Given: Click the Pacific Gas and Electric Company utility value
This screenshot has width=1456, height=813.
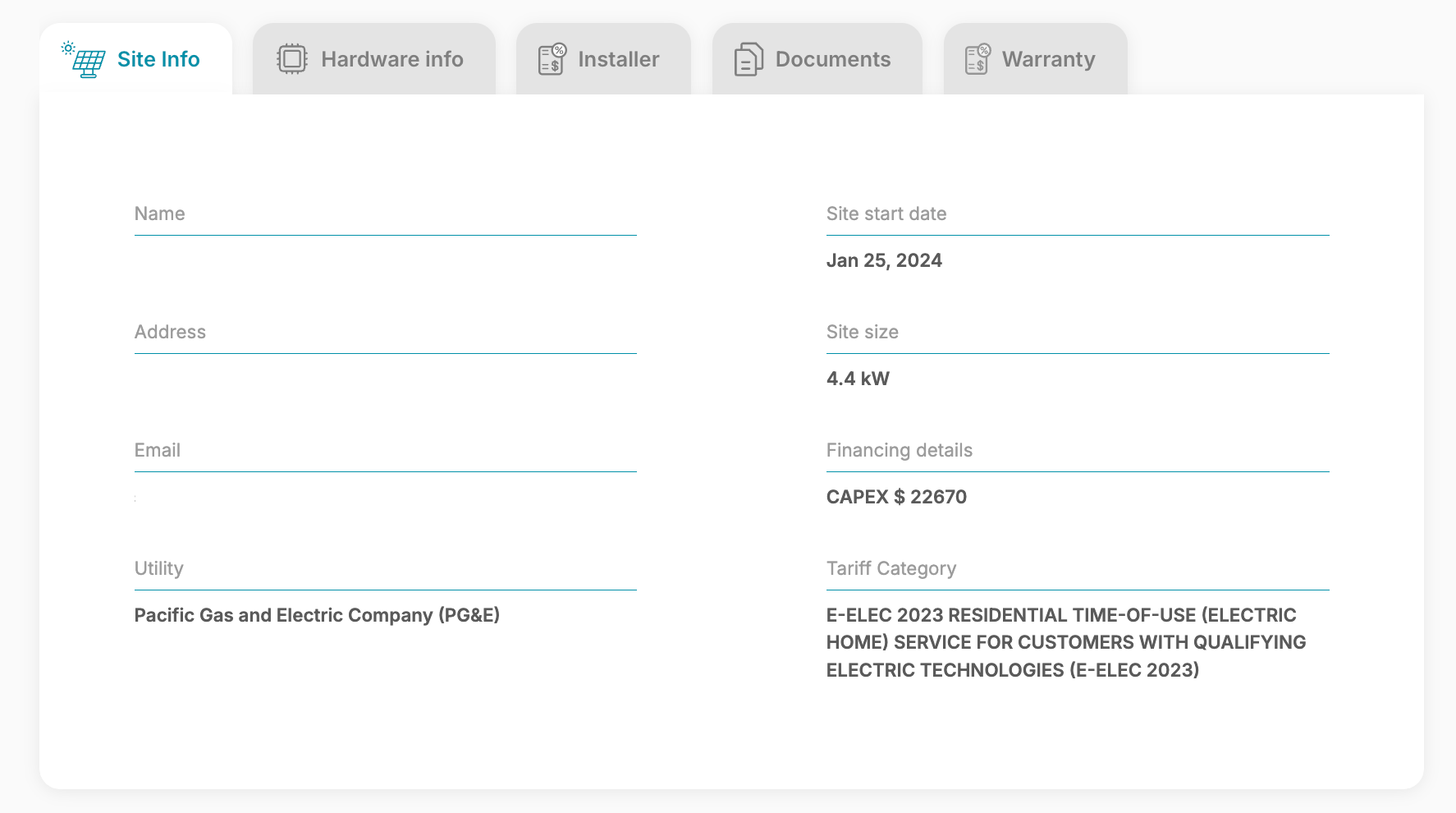Looking at the screenshot, I should [317, 615].
